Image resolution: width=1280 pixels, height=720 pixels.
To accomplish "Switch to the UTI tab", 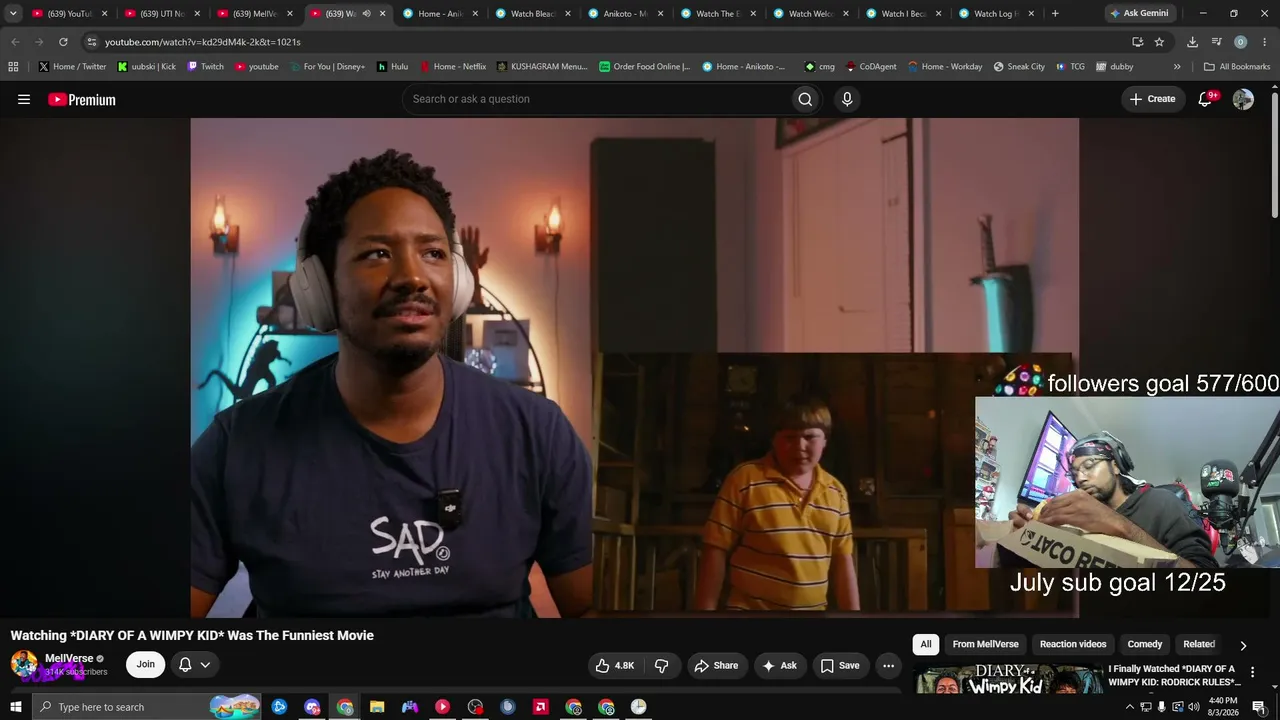I will (x=162, y=14).
